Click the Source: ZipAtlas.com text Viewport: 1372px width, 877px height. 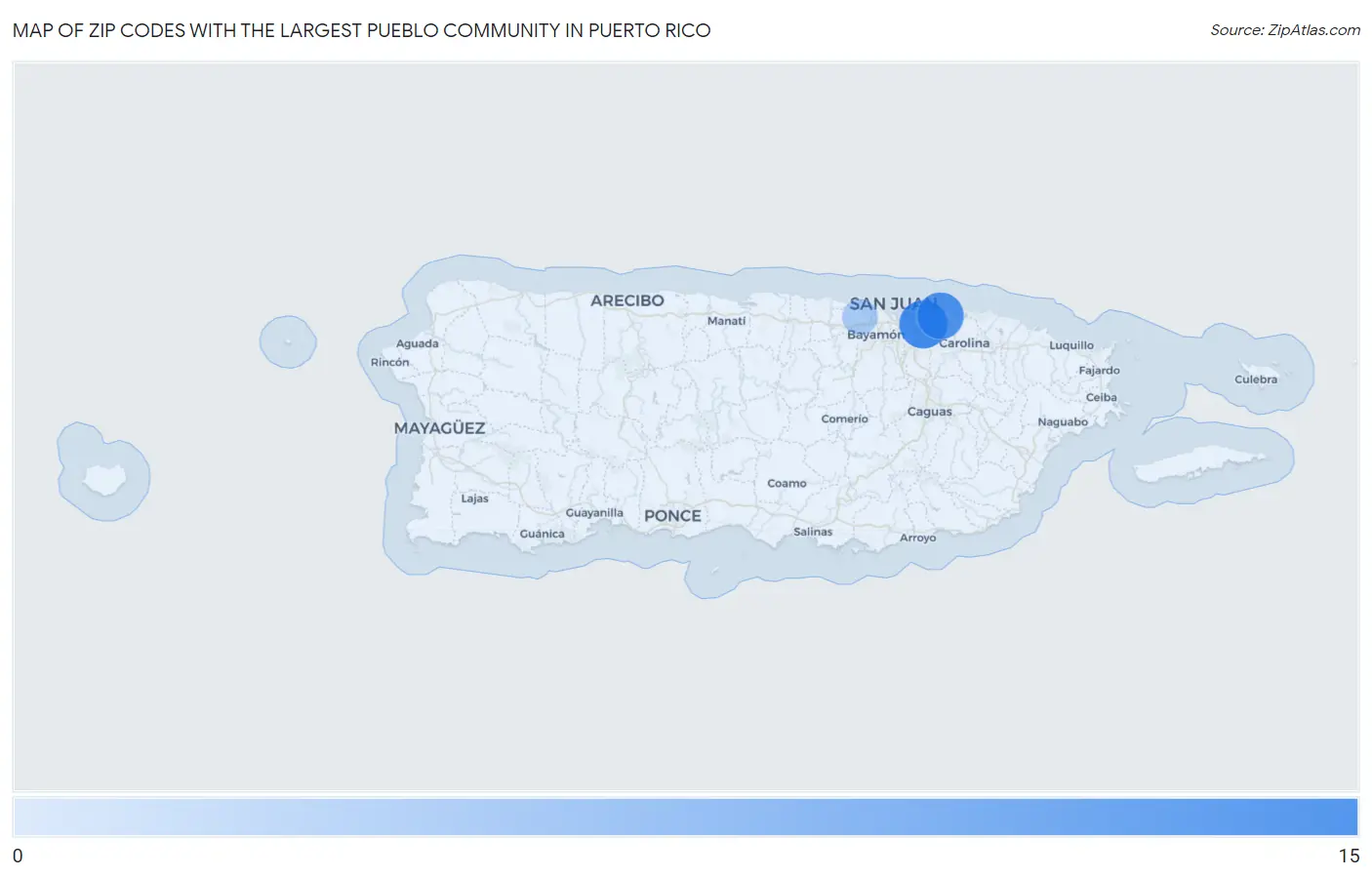tap(1285, 30)
